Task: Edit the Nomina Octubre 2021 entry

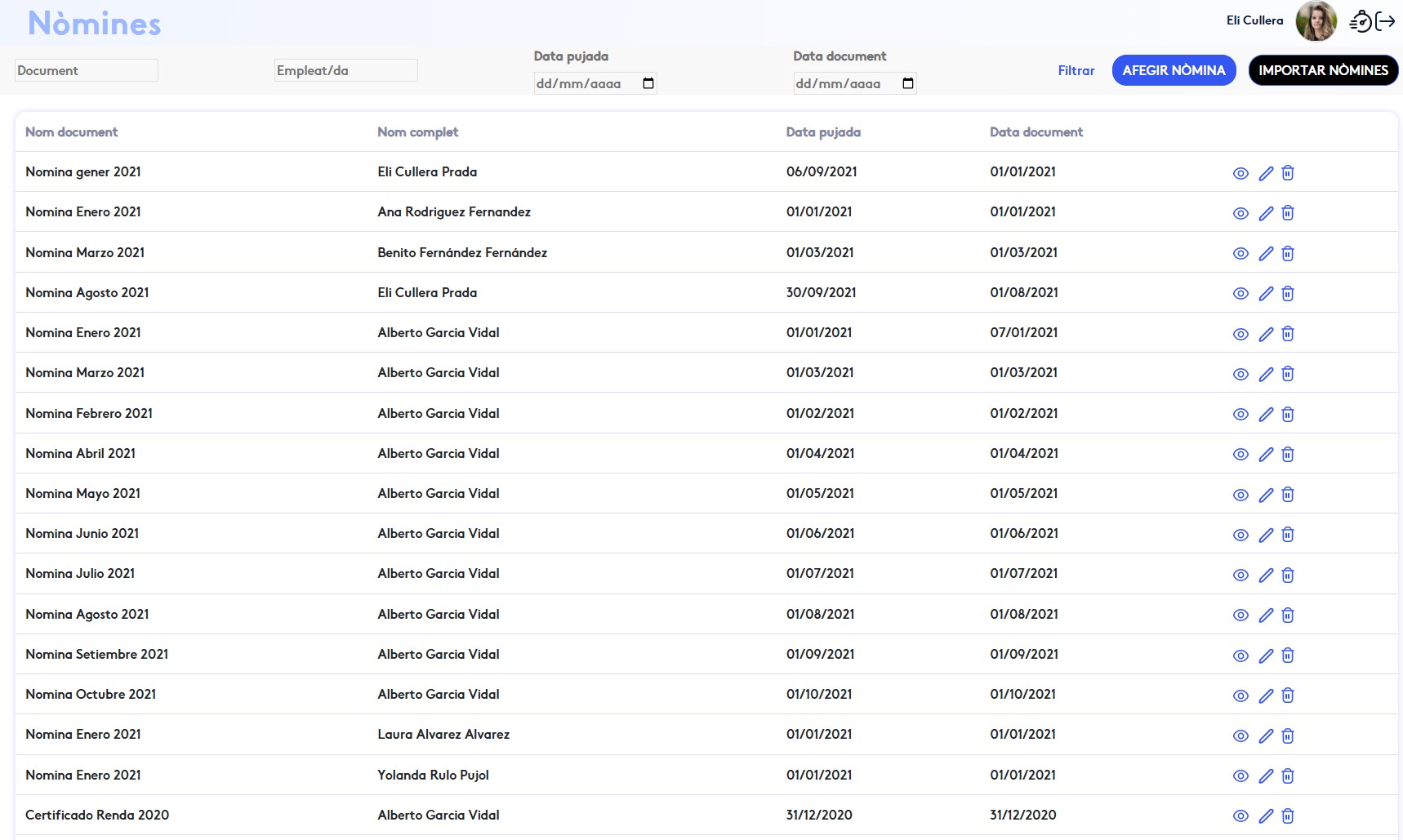Action: click(1266, 696)
